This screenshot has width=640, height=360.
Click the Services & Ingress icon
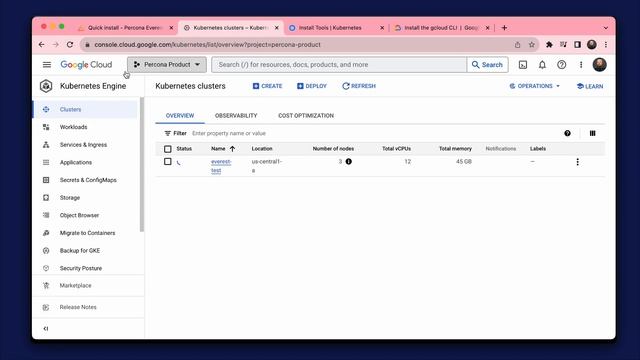(x=46, y=144)
